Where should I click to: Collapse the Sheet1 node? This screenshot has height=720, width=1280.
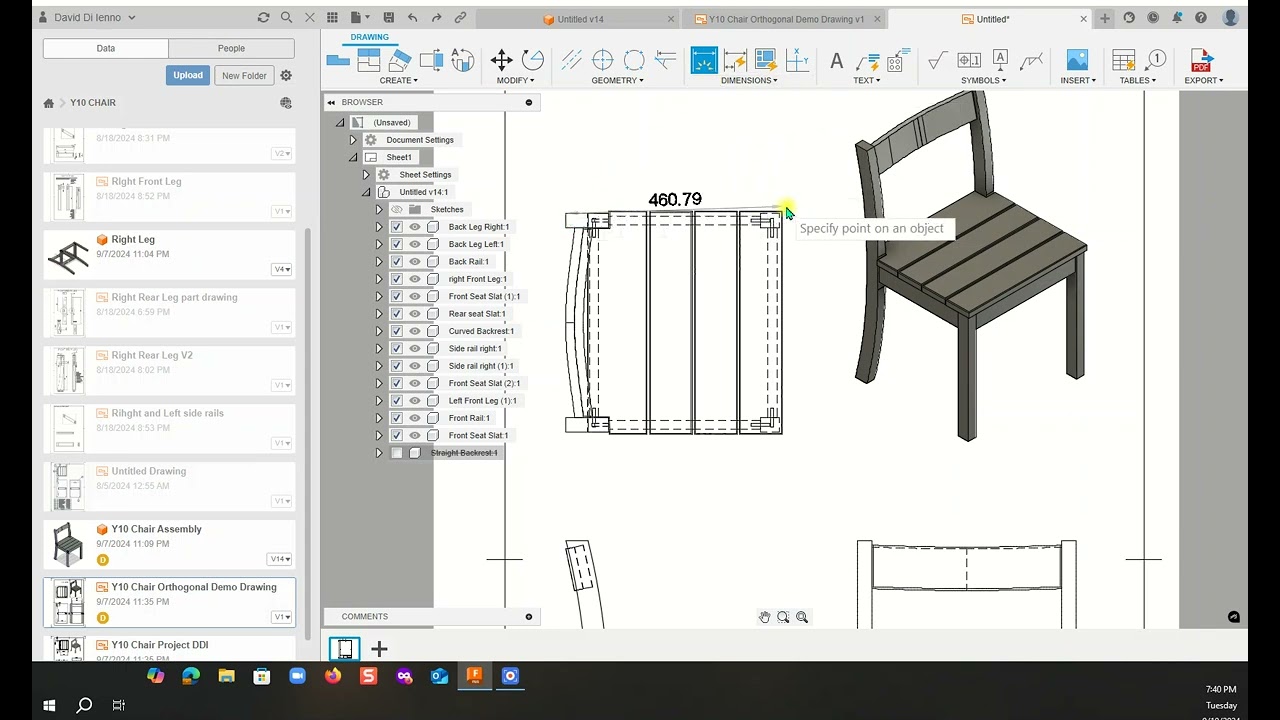pyautogui.click(x=353, y=157)
